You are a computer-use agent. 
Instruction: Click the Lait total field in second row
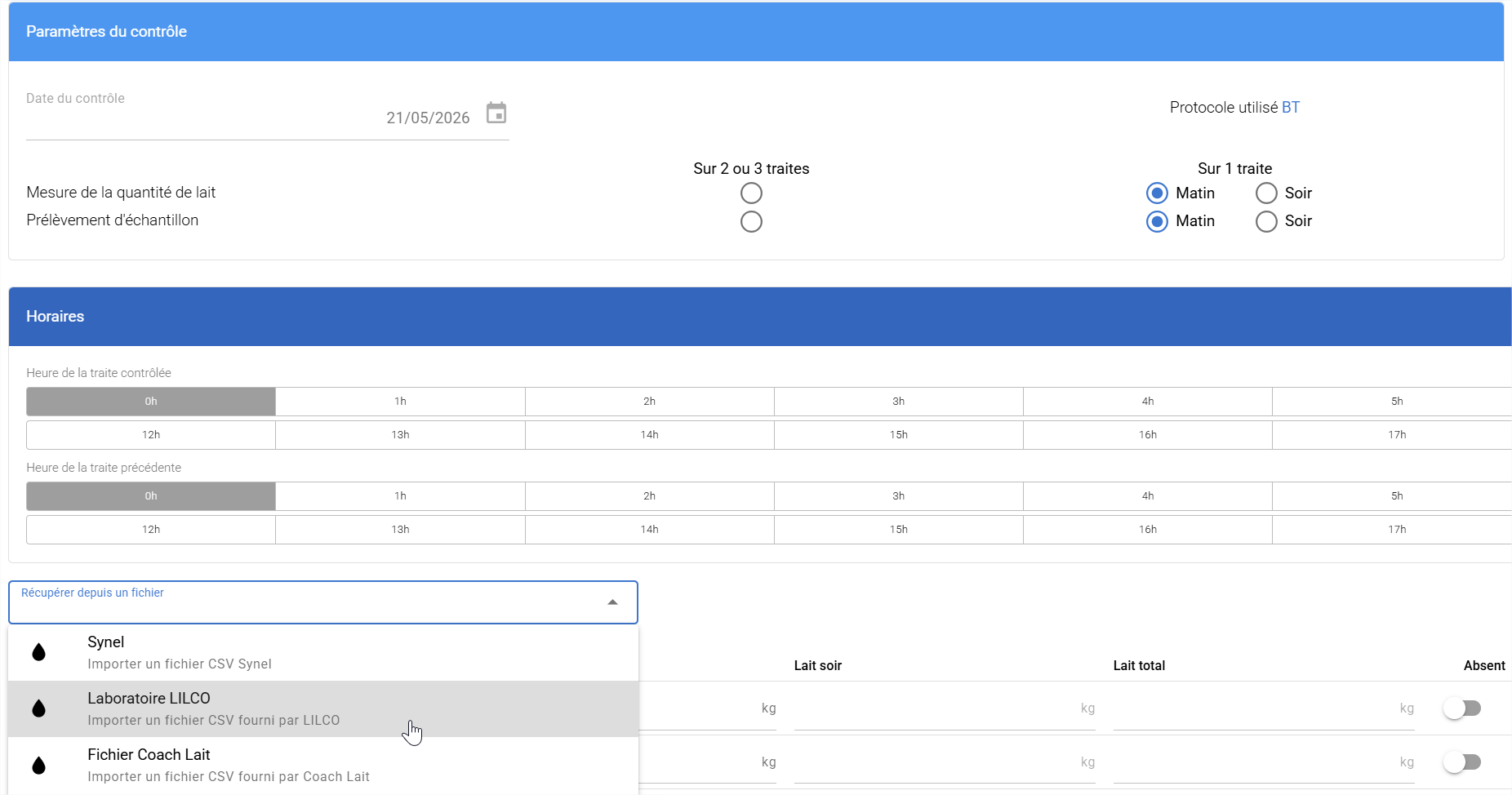pos(1264,762)
